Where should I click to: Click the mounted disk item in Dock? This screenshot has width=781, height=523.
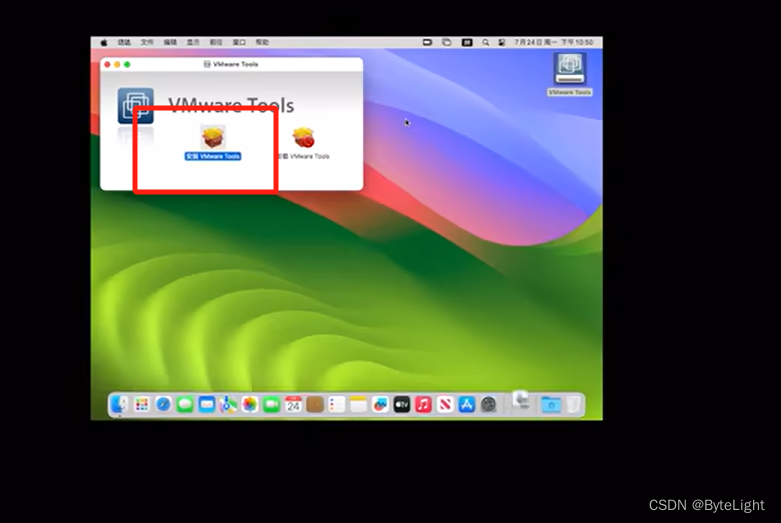tap(521, 400)
